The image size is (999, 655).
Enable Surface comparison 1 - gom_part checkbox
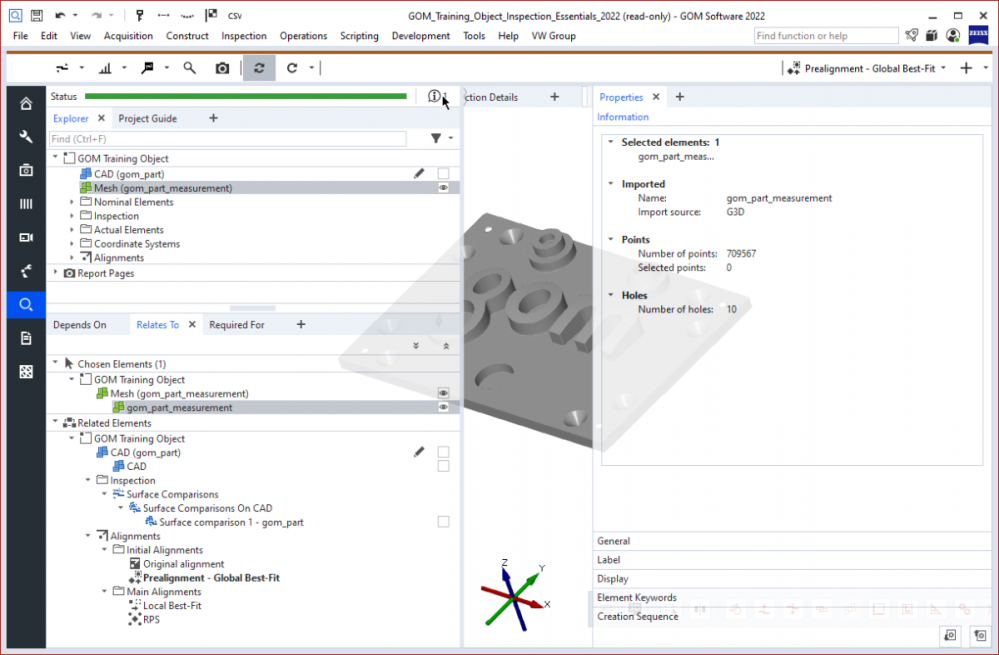[x=443, y=522]
